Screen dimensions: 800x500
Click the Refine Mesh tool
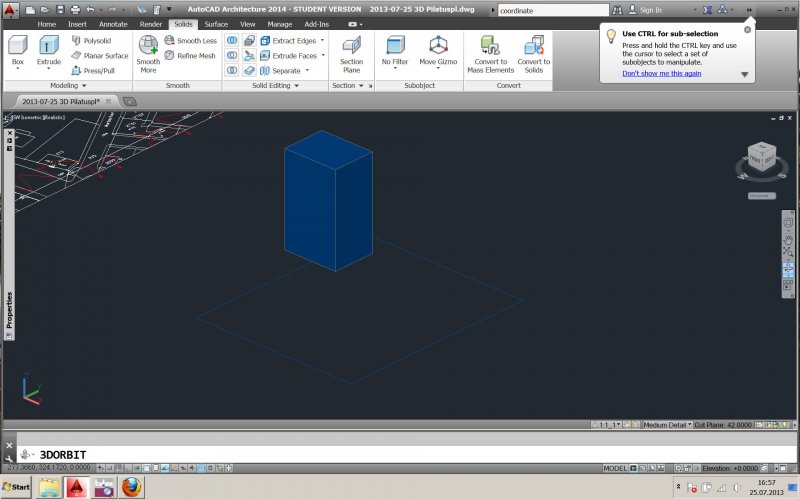(x=190, y=55)
